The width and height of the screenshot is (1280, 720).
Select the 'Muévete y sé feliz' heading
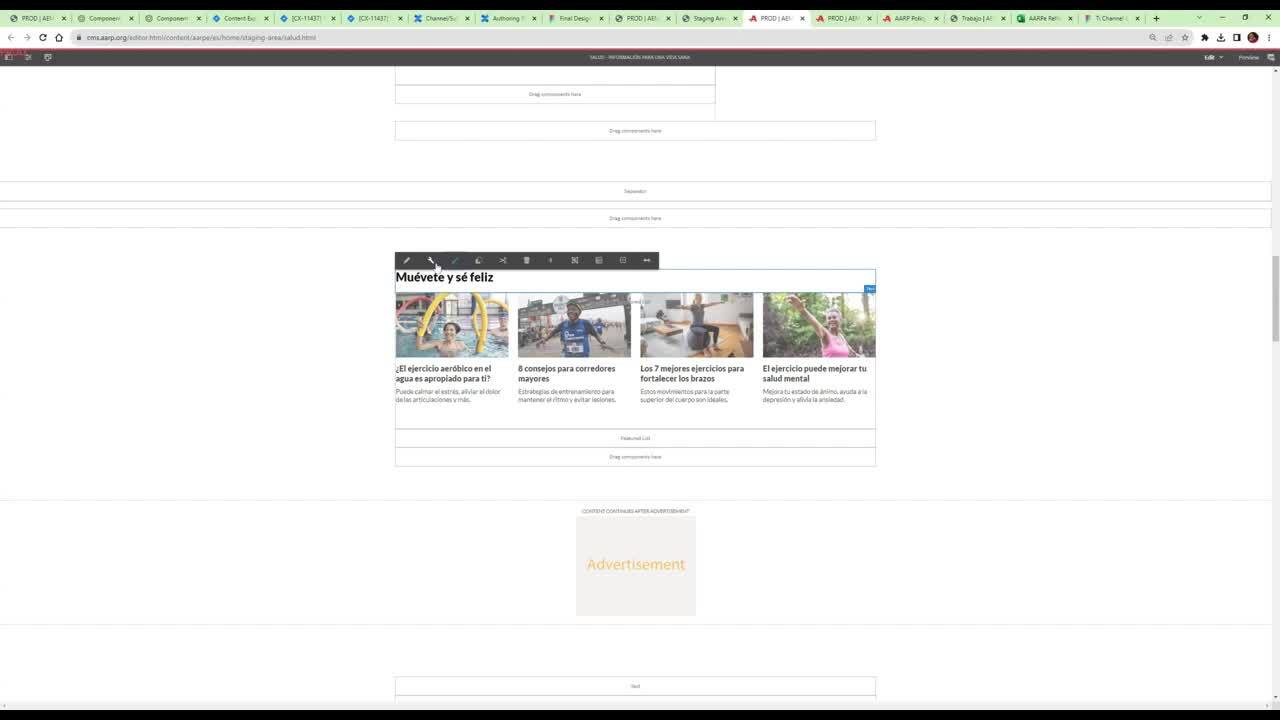[x=444, y=277]
